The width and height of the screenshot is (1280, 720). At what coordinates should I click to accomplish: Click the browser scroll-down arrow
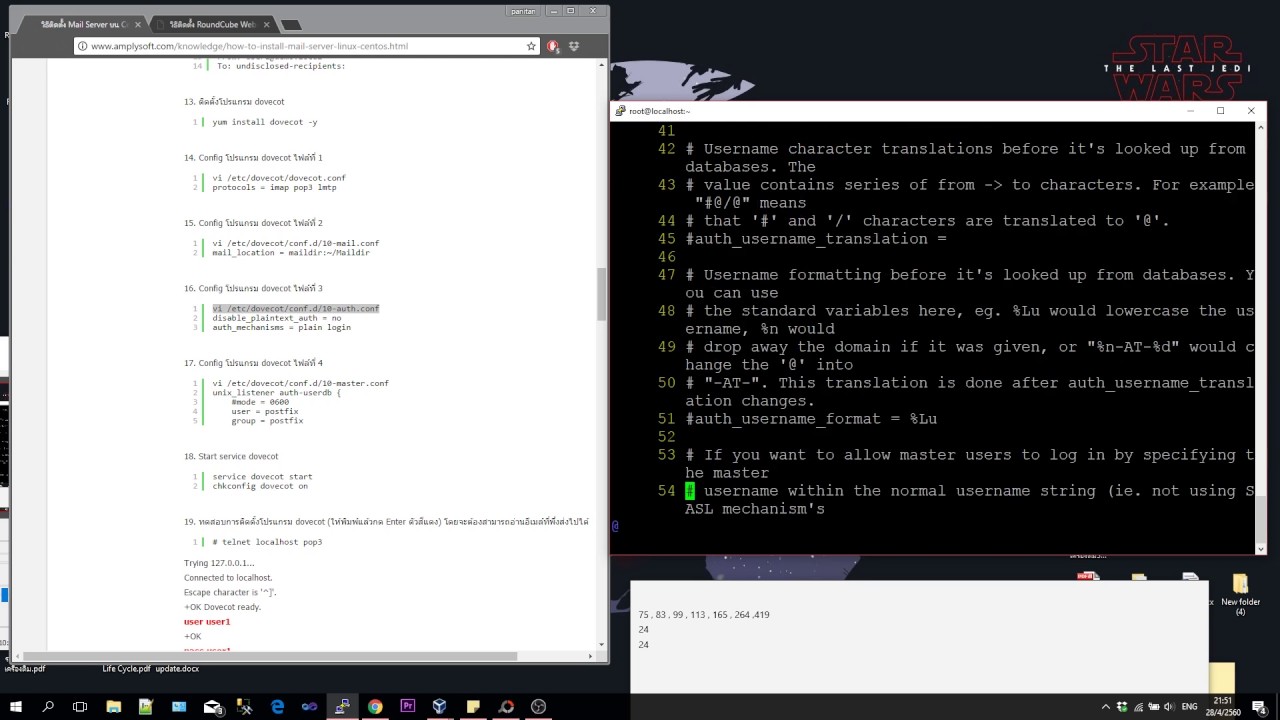(602, 644)
